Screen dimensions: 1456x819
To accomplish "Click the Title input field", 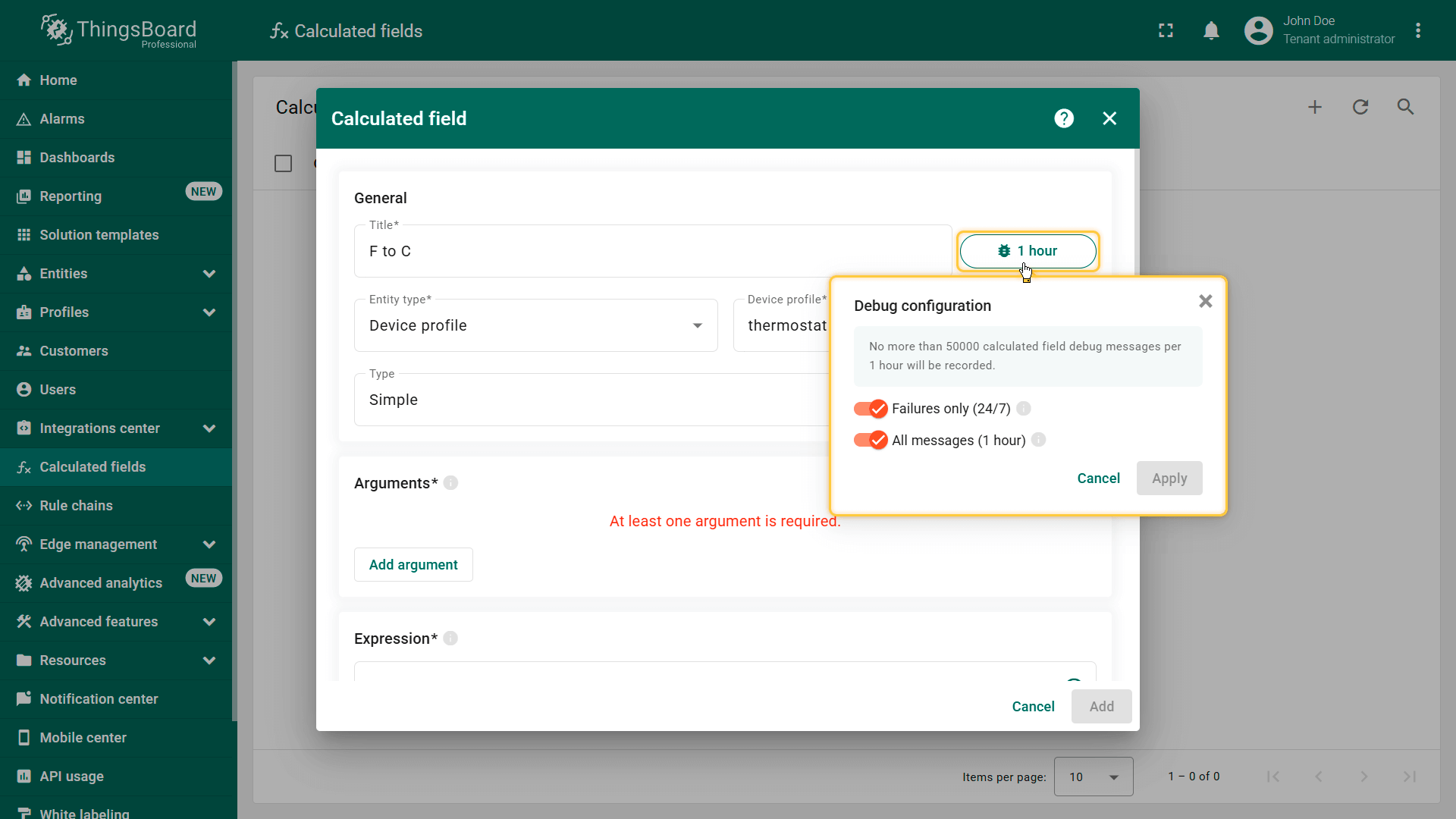I will pyautogui.click(x=652, y=252).
